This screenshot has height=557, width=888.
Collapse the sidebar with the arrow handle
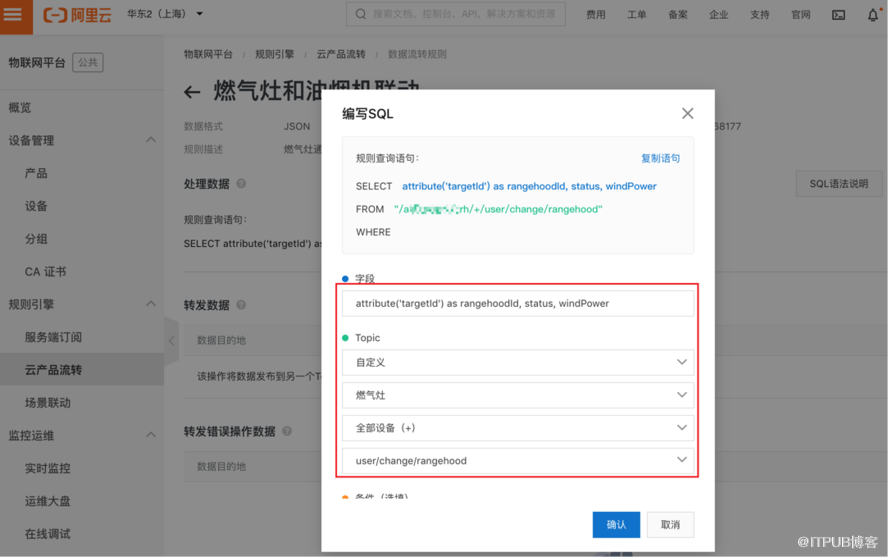point(172,341)
